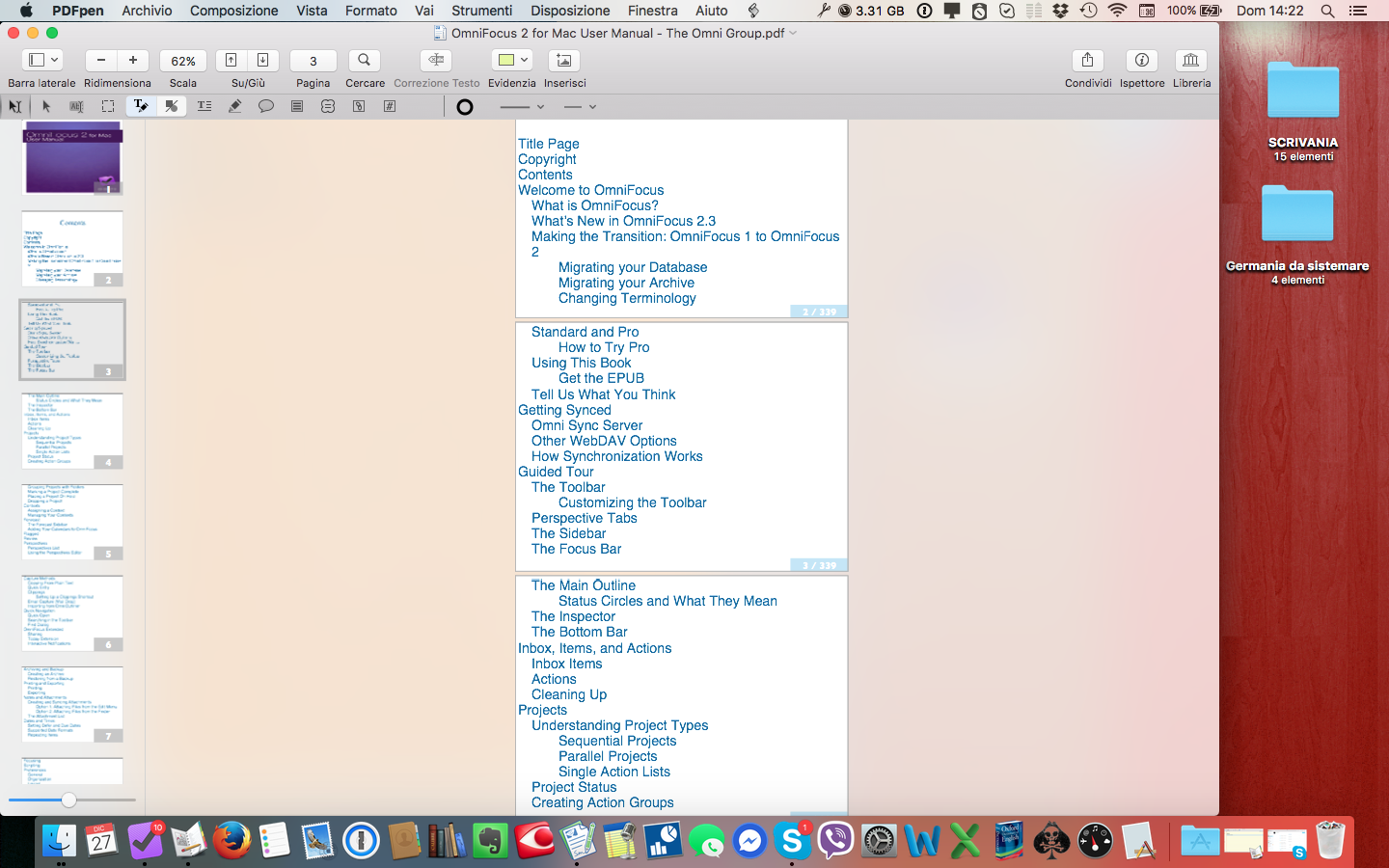Image resolution: width=1389 pixels, height=868 pixels.
Task: Select page 2 Contents thumbnail
Action: [72, 249]
